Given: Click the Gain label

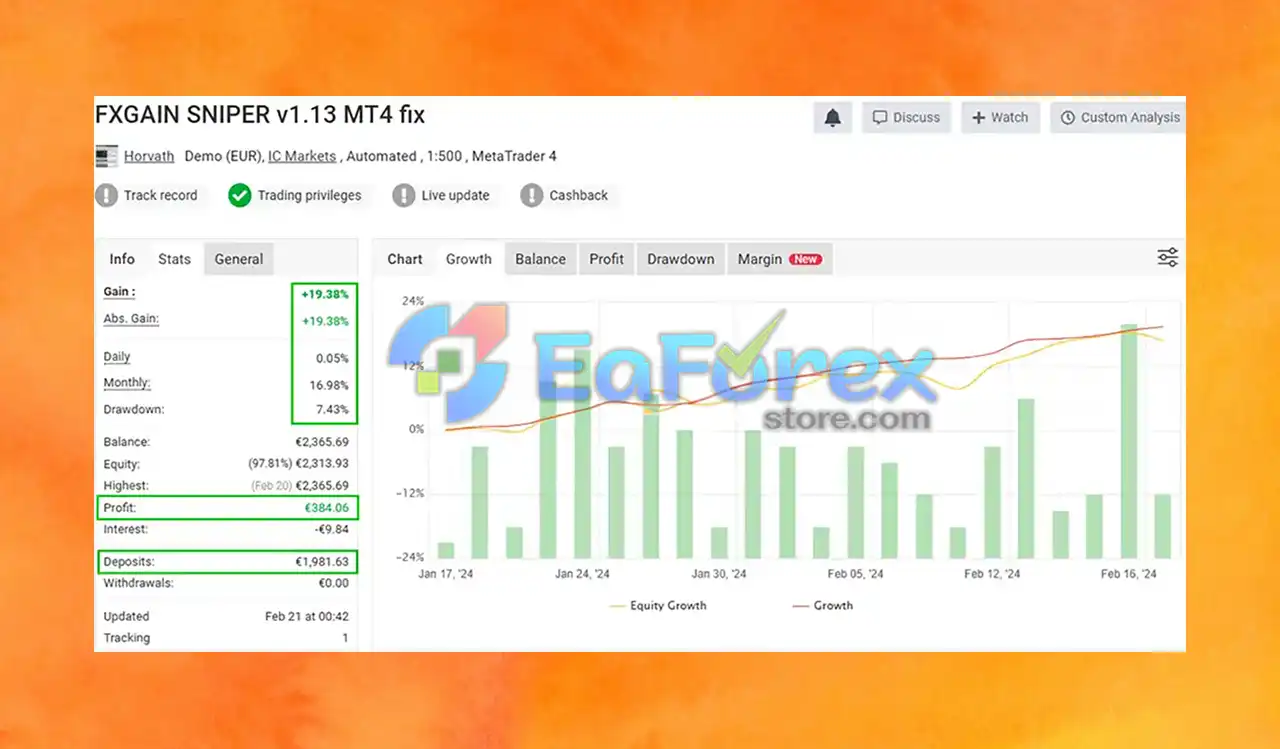Looking at the screenshot, I should 119,292.
